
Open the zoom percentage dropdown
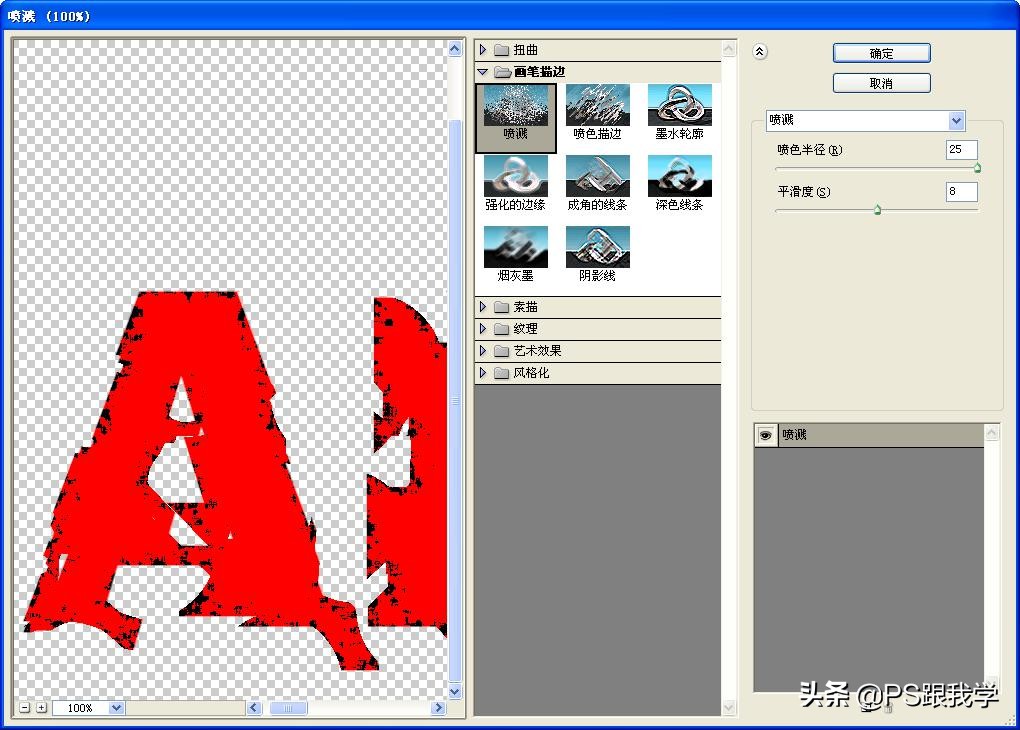click(113, 707)
